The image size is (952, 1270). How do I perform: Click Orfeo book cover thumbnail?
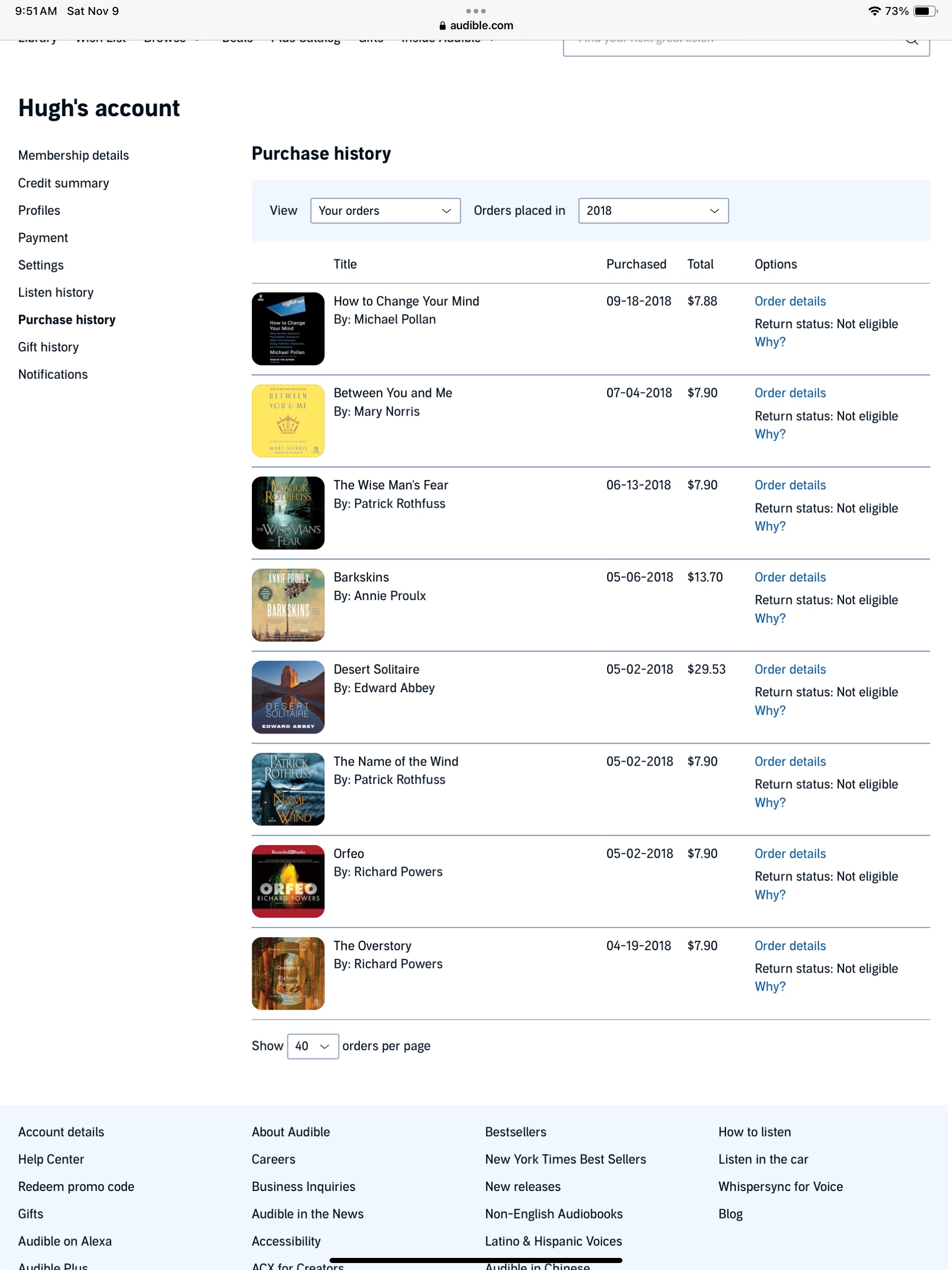click(288, 881)
